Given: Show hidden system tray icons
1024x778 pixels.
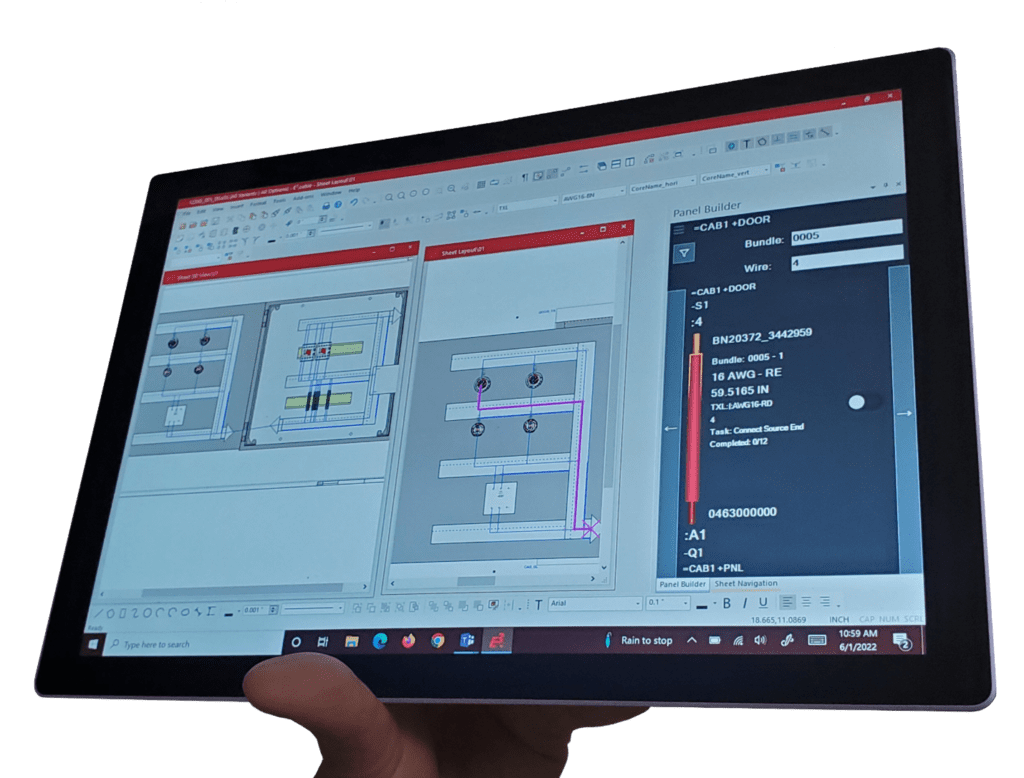Looking at the screenshot, I should pyautogui.click(x=691, y=640).
